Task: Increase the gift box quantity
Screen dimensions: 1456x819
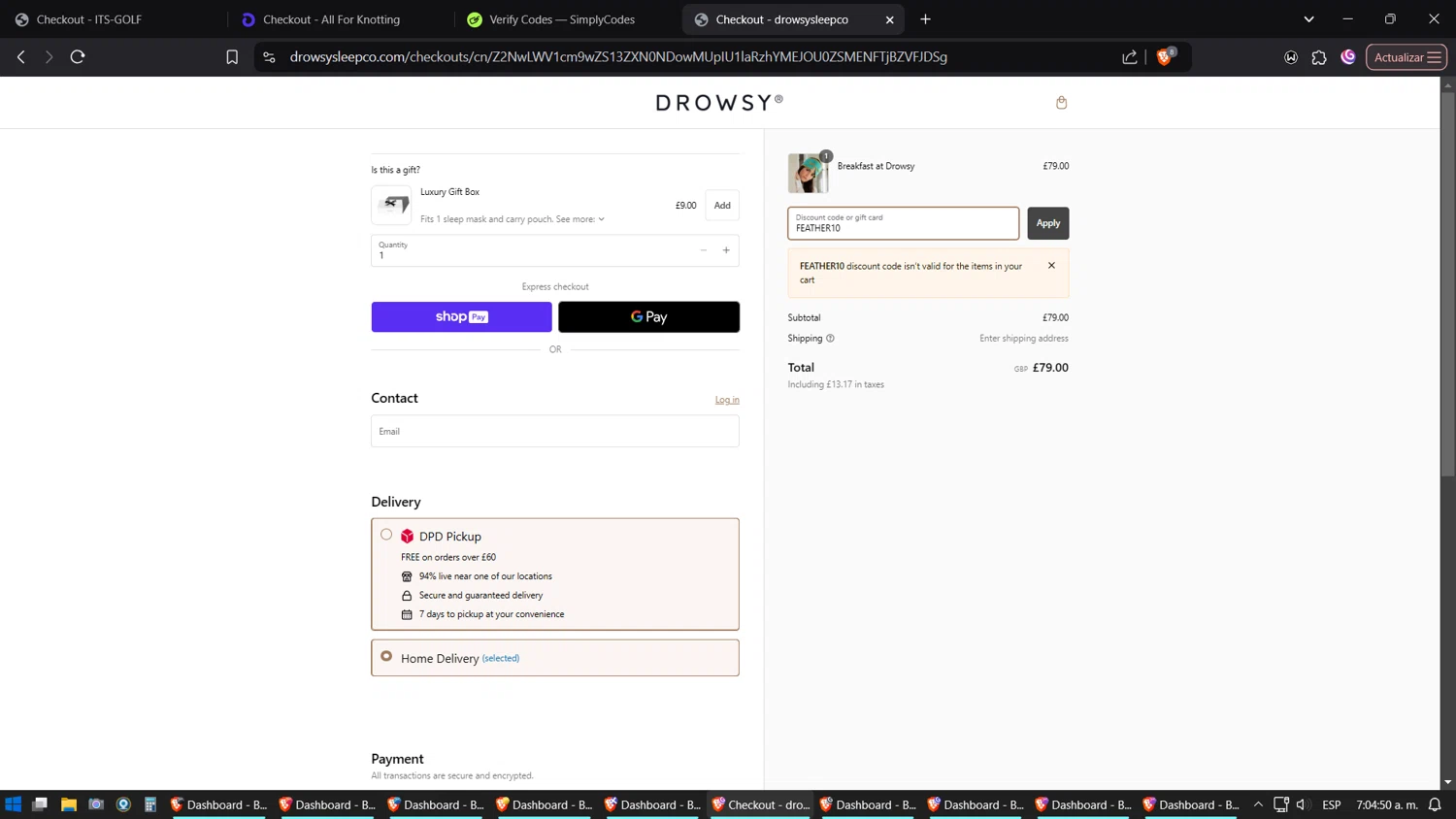Action: pyautogui.click(x=726, y=250)
